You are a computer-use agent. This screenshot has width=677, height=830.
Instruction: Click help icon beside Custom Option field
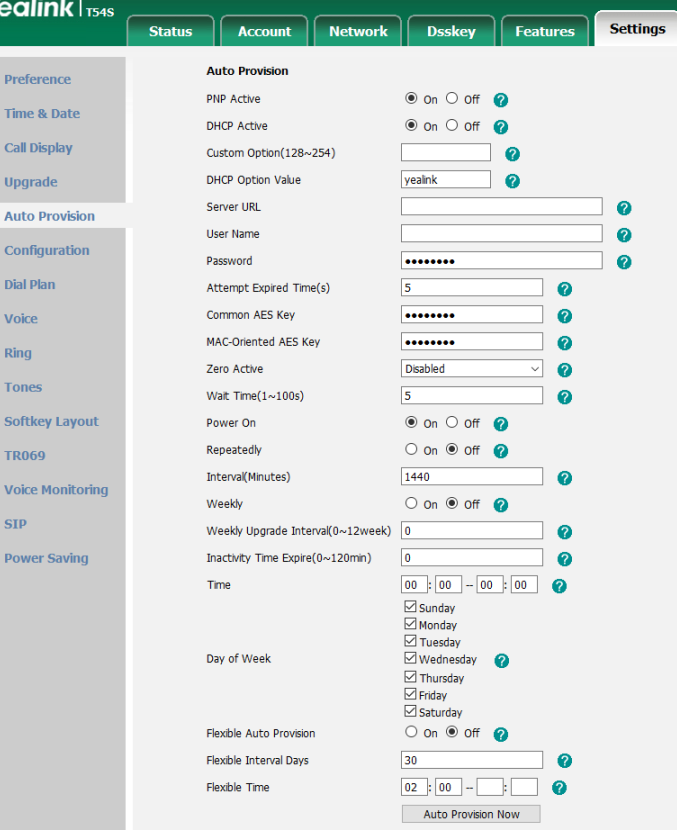512,154
